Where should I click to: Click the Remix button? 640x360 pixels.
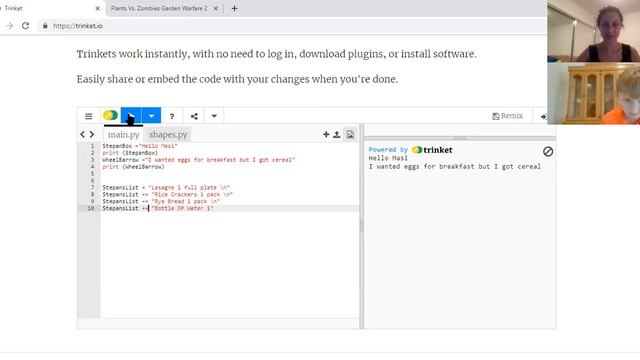507,116
